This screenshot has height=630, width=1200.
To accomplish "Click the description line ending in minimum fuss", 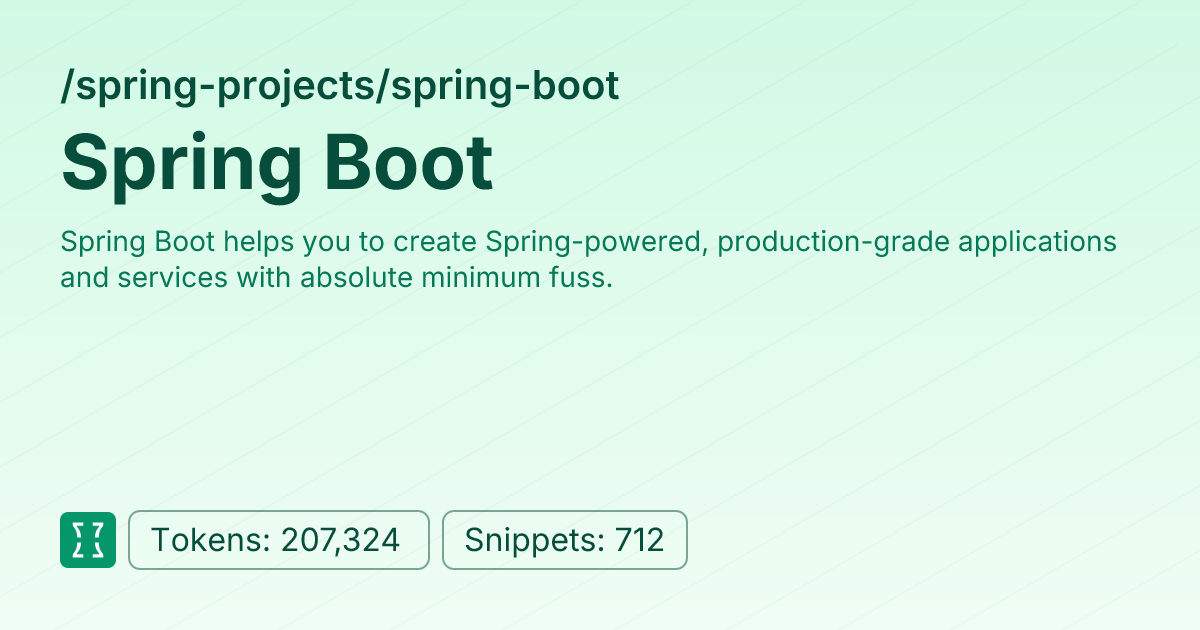I will [x=335, y=278].
